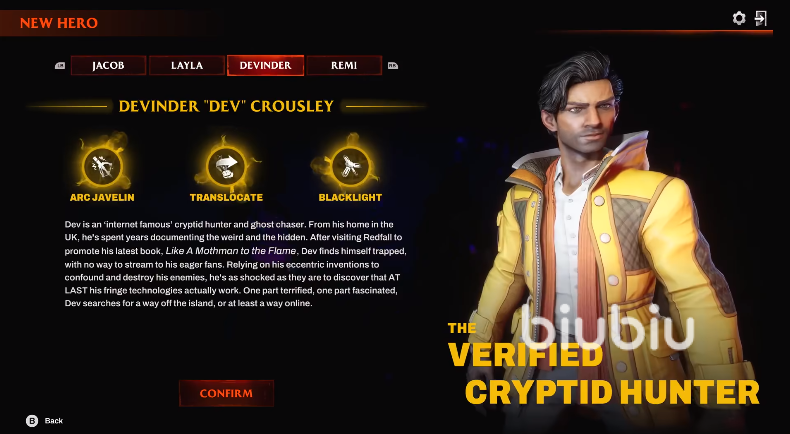Select the Translocate ability icon

pyautogui.click(x=226, y=166)
